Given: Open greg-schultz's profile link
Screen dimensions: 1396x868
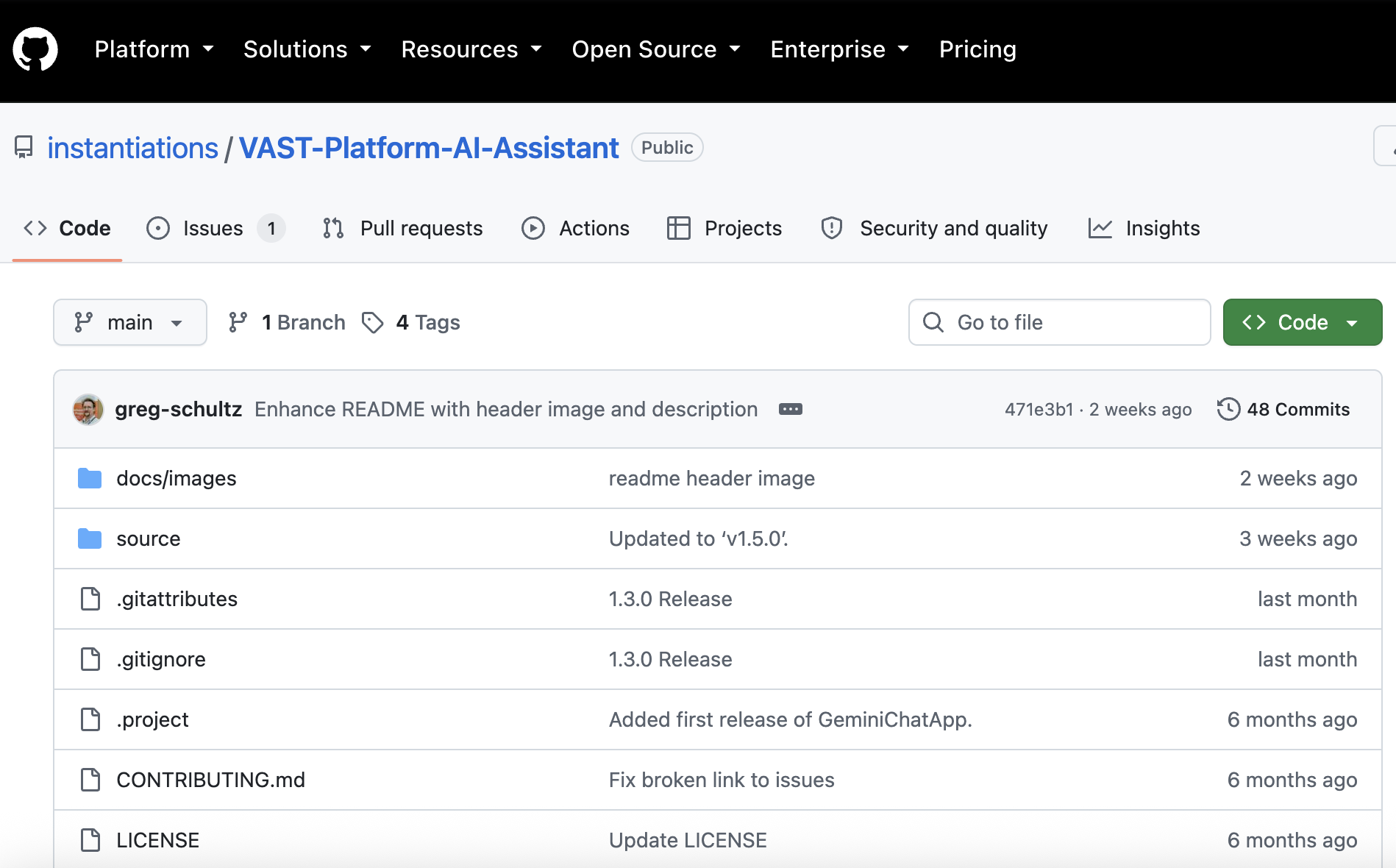Looking at the screenshot, I should point(179,409).
